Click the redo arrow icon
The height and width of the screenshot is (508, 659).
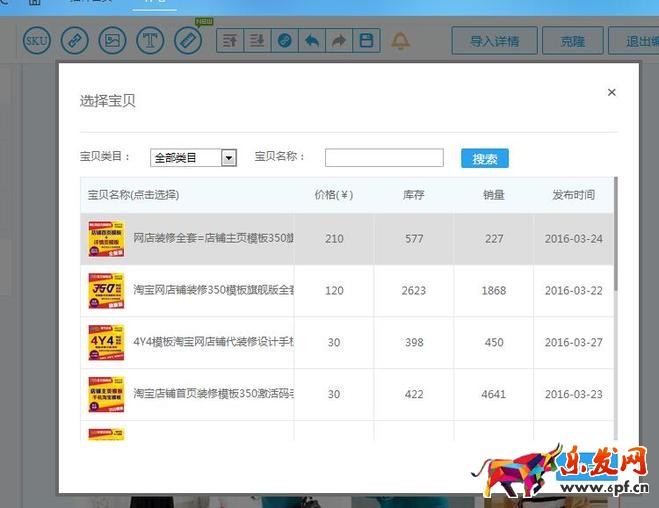click(x=339, y=41)
